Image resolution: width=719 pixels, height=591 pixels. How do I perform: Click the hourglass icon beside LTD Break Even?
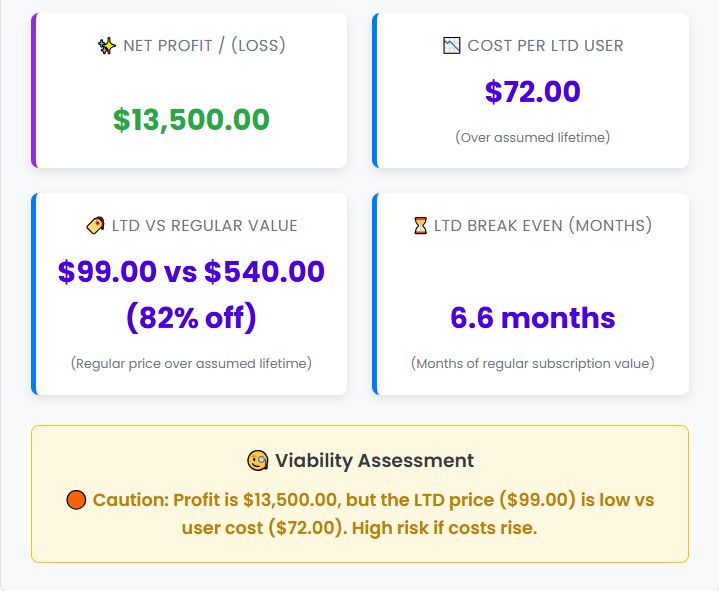(x=420, y=226)
